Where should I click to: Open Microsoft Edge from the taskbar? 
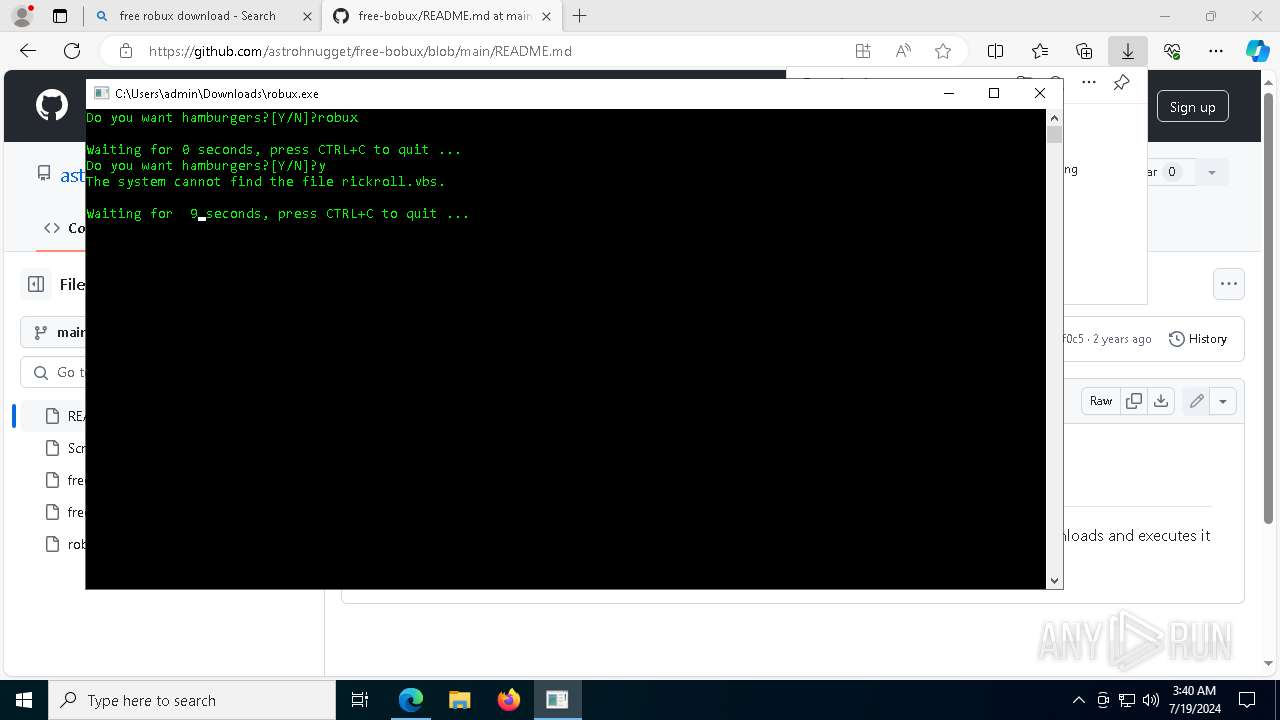click(x=411, y=700)
